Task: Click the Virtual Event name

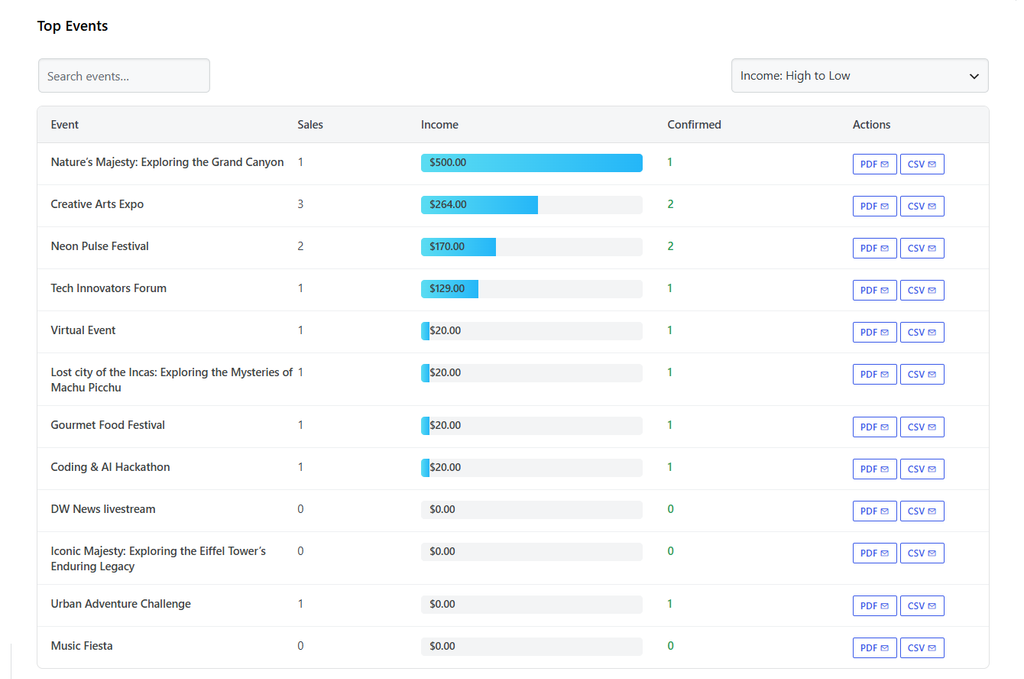Action: pyautogui.click(x=83, y=330)
